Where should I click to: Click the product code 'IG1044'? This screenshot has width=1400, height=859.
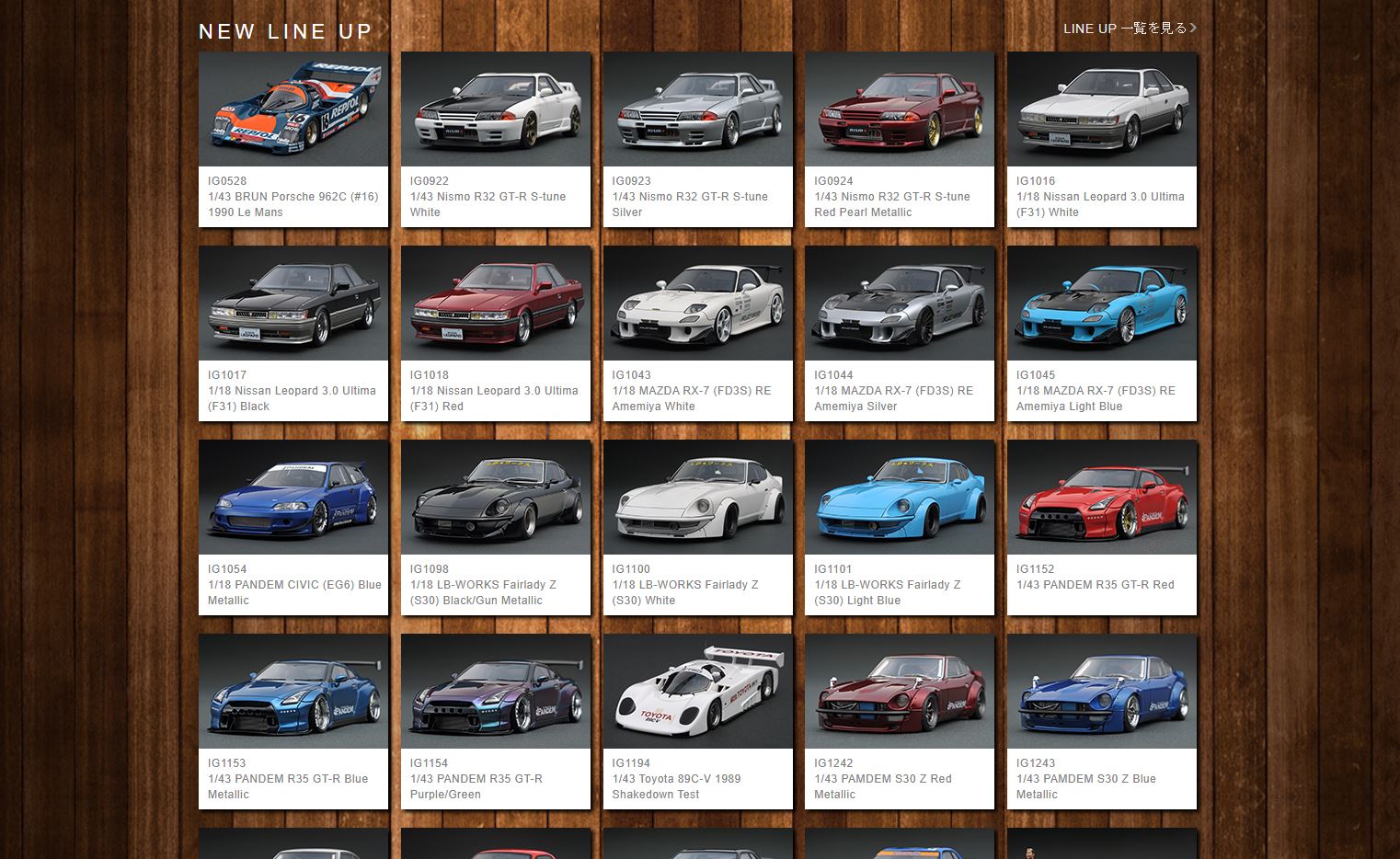[x=833, y=375]
